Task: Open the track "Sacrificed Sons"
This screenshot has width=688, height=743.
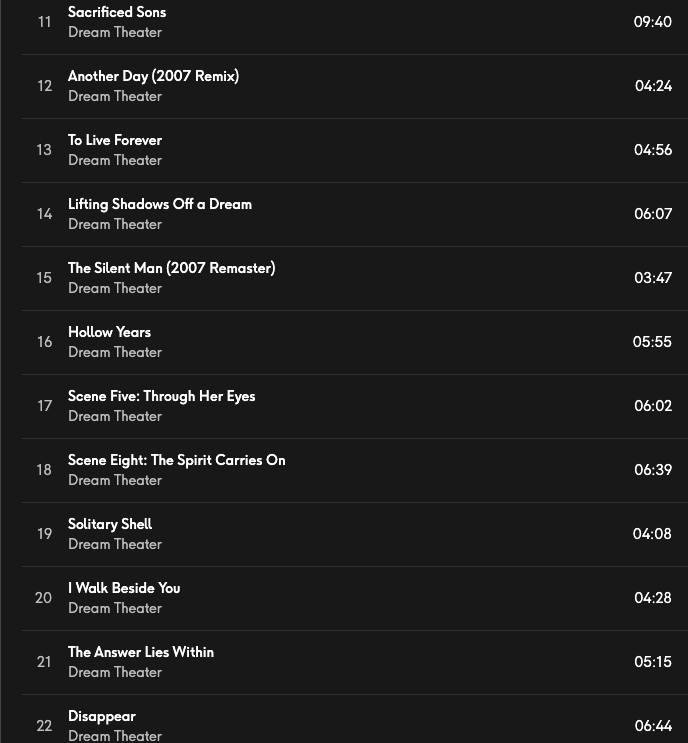Action: (x=117, y=12)
